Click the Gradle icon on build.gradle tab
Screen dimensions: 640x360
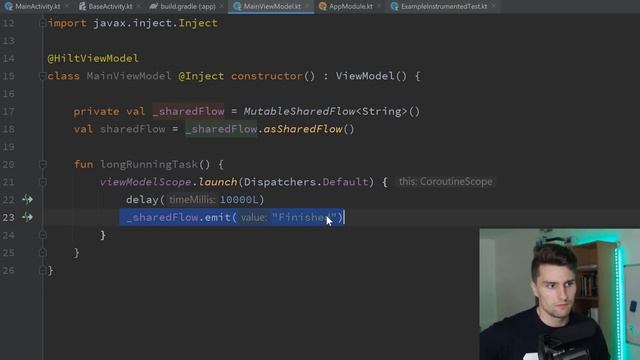tap(153, 7)
